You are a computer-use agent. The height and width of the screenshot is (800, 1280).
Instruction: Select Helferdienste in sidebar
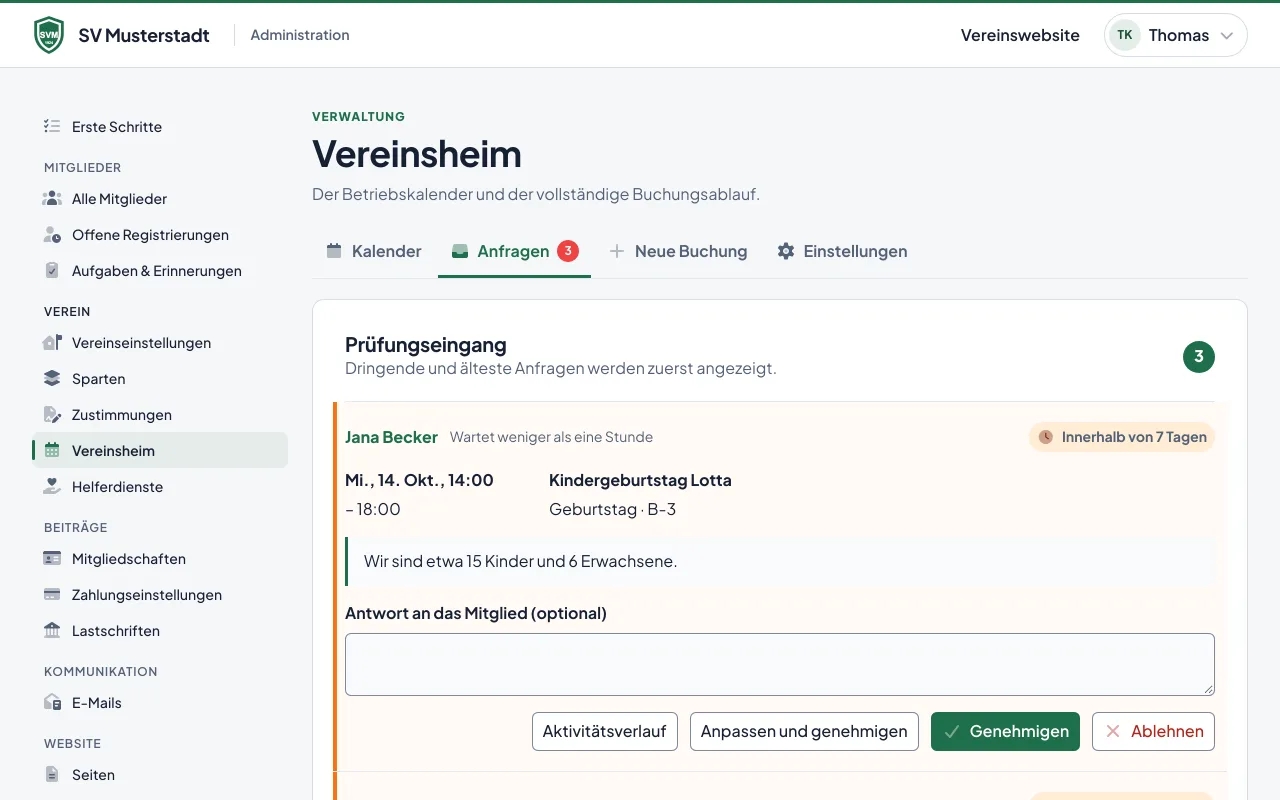coord(160,487)
